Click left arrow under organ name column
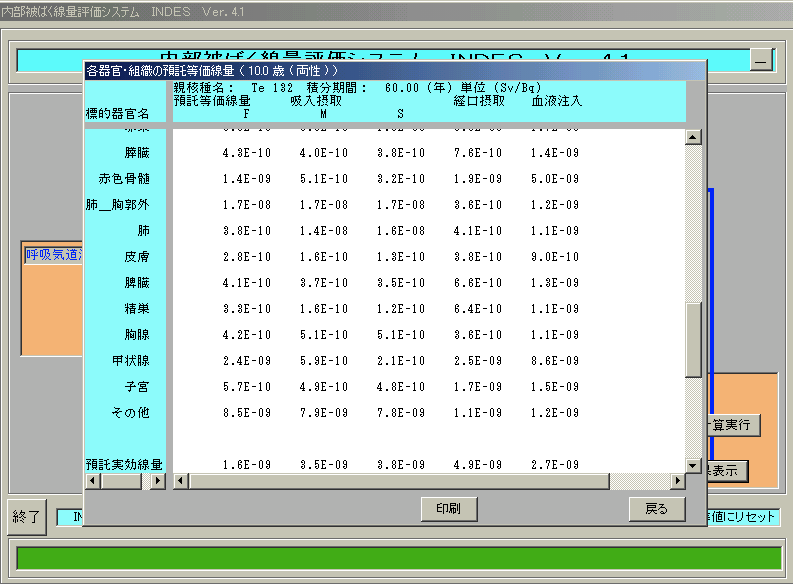The height and width of the screenshot is (584, 793). (93, 482)
